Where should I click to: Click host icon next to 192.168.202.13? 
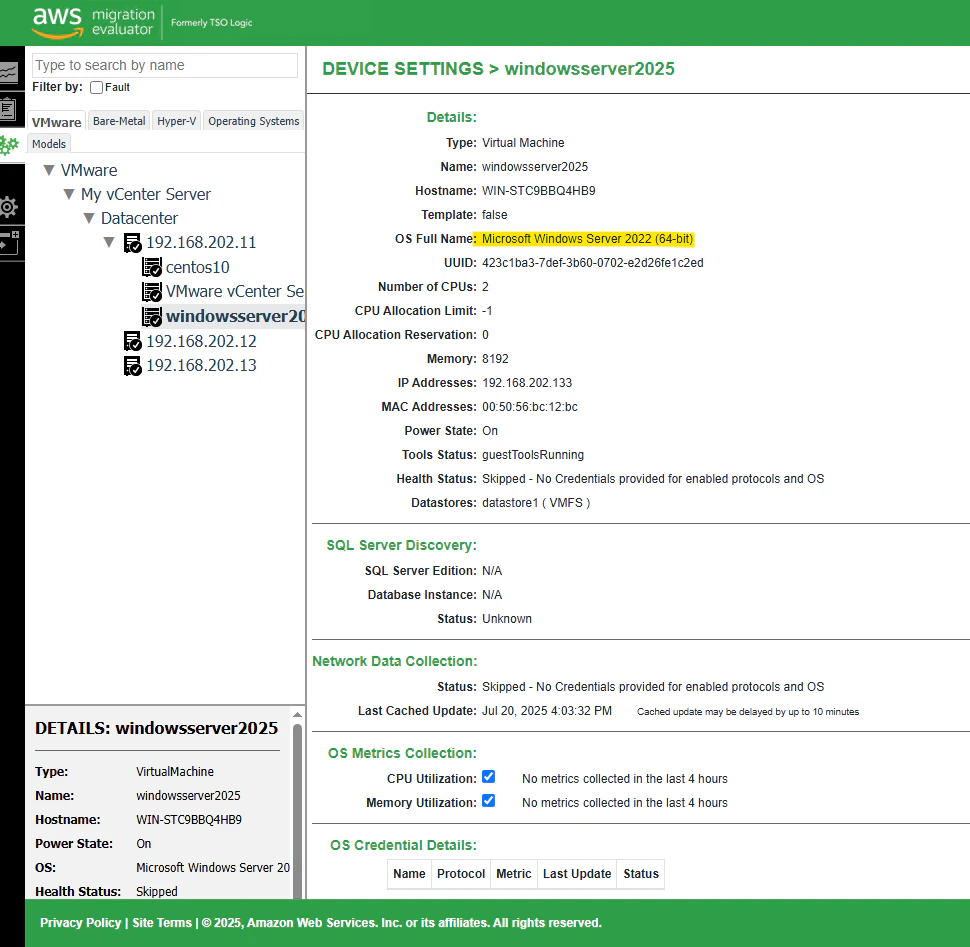pyautogui.click(x=132, y=366)
